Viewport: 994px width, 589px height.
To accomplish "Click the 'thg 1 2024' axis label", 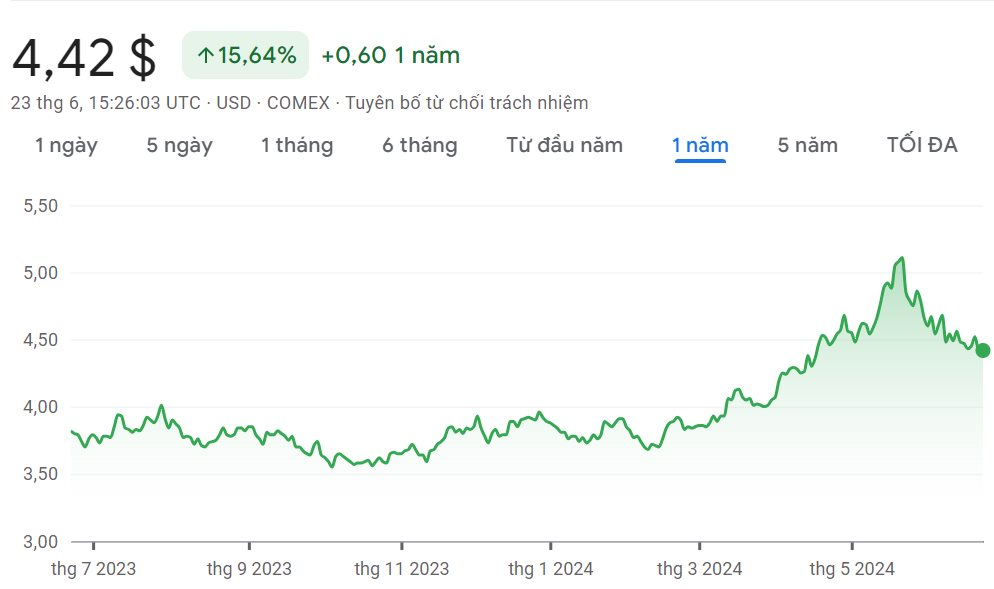I will pyautogui.click(x=550, y=569).
